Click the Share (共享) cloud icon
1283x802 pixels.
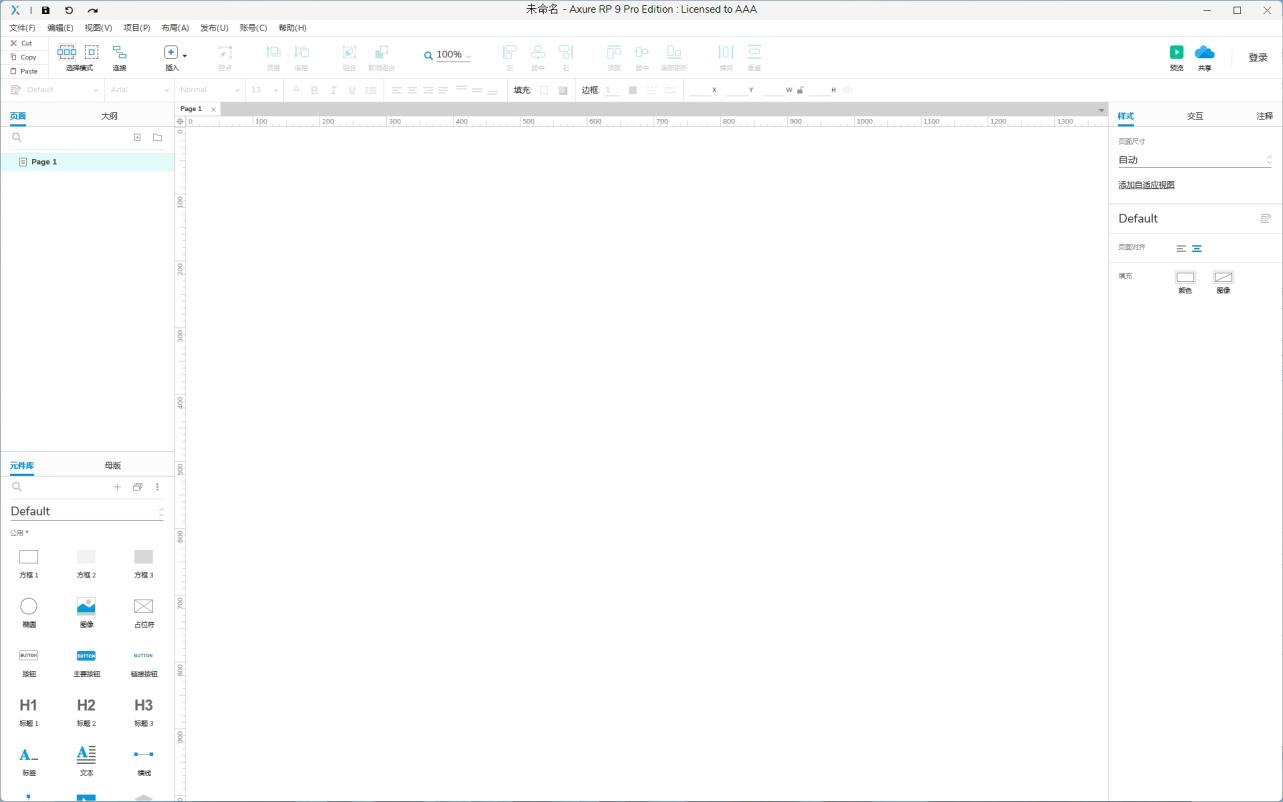point(1204,52)
